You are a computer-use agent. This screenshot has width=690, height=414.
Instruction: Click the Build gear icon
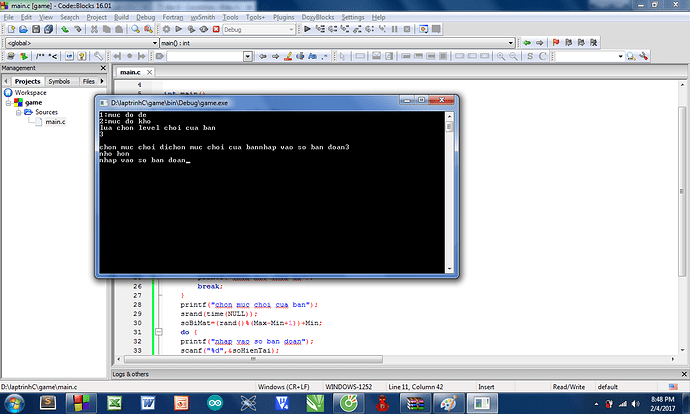click(167, 30)
